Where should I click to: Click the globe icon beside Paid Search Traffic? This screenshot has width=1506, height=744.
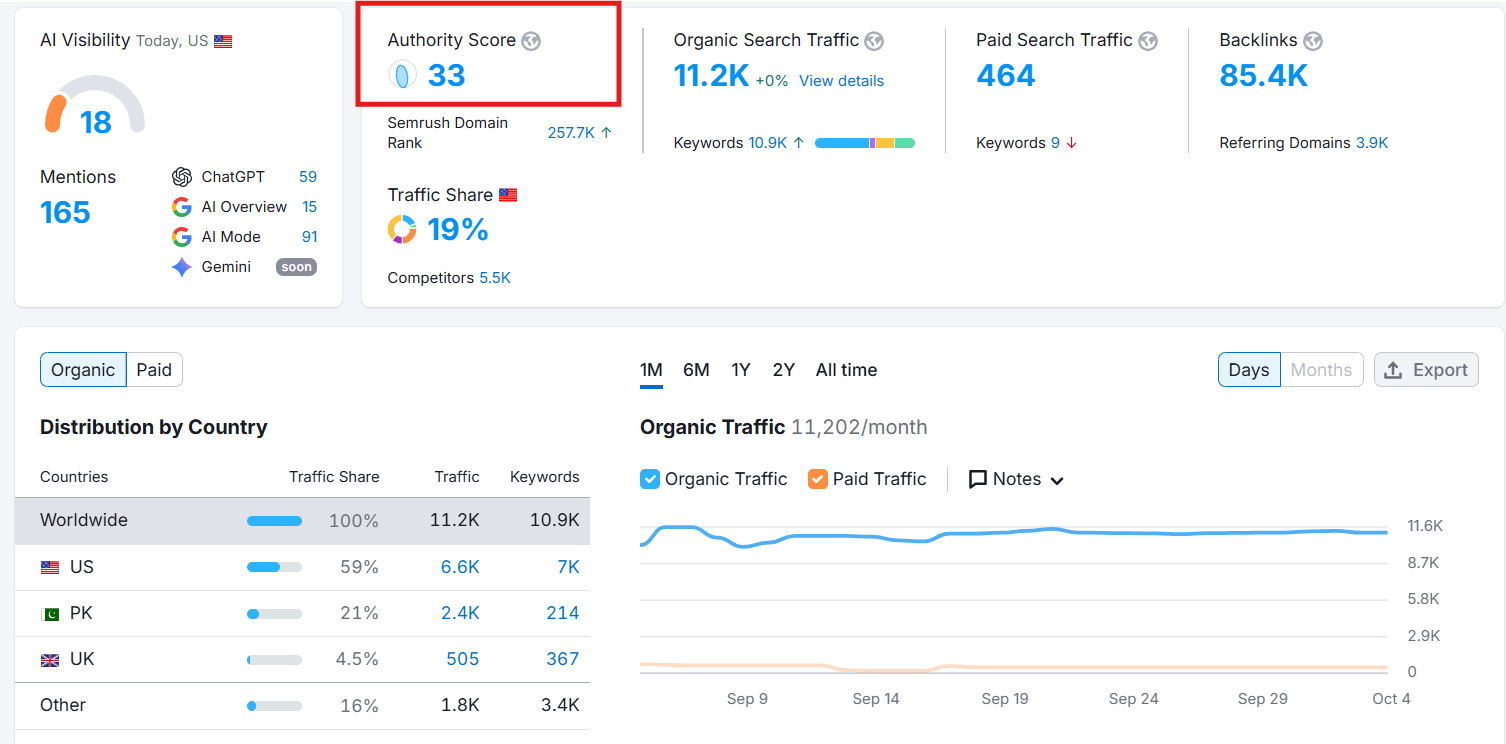pos(1148,41)
